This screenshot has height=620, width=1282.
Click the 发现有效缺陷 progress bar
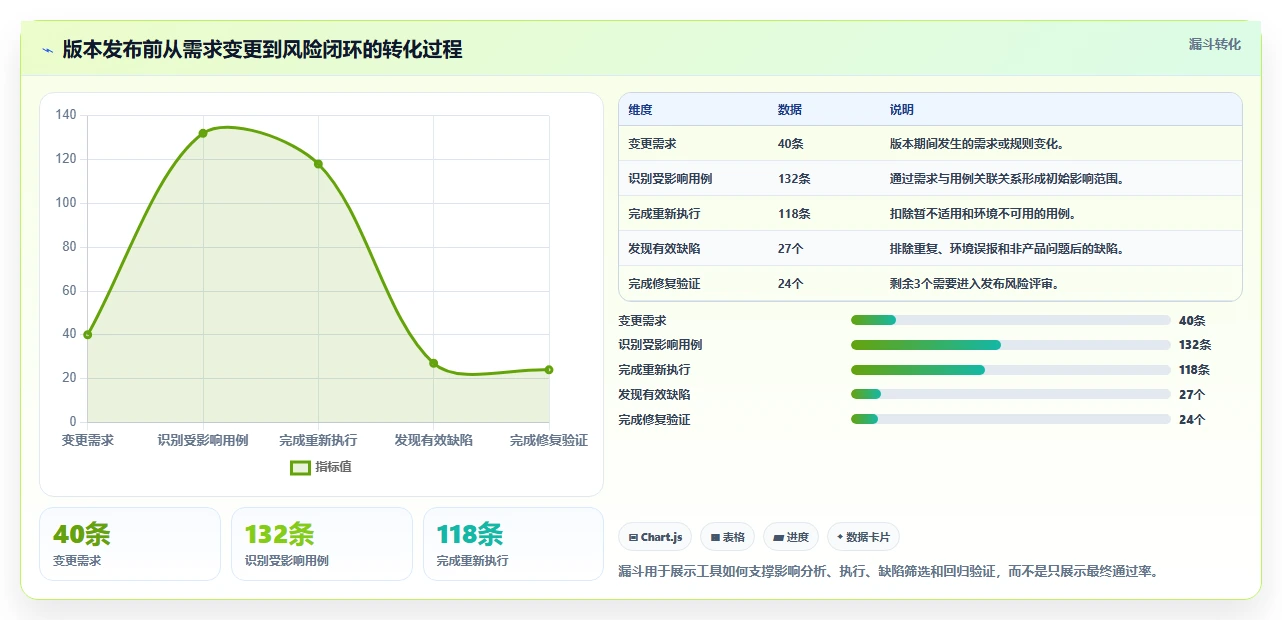click(x=1010, y=395)
